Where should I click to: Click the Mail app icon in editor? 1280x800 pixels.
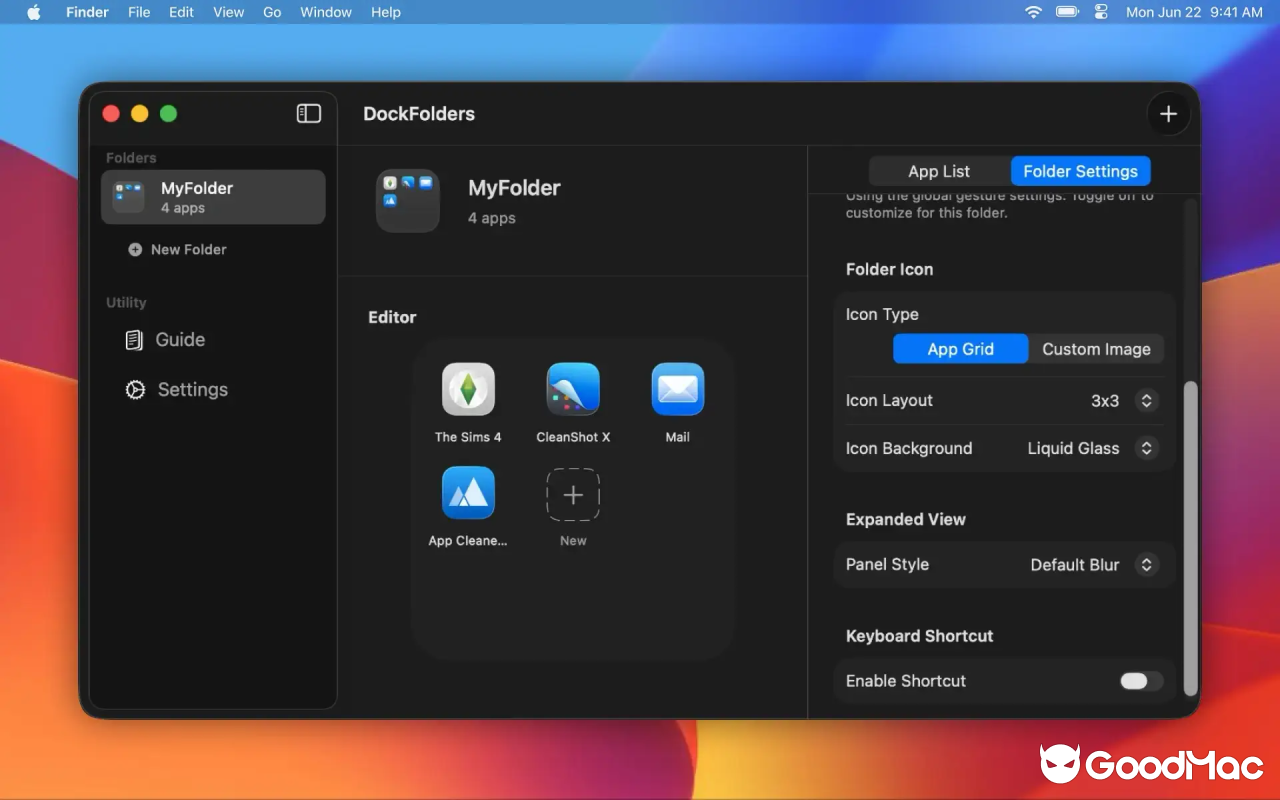678,389
